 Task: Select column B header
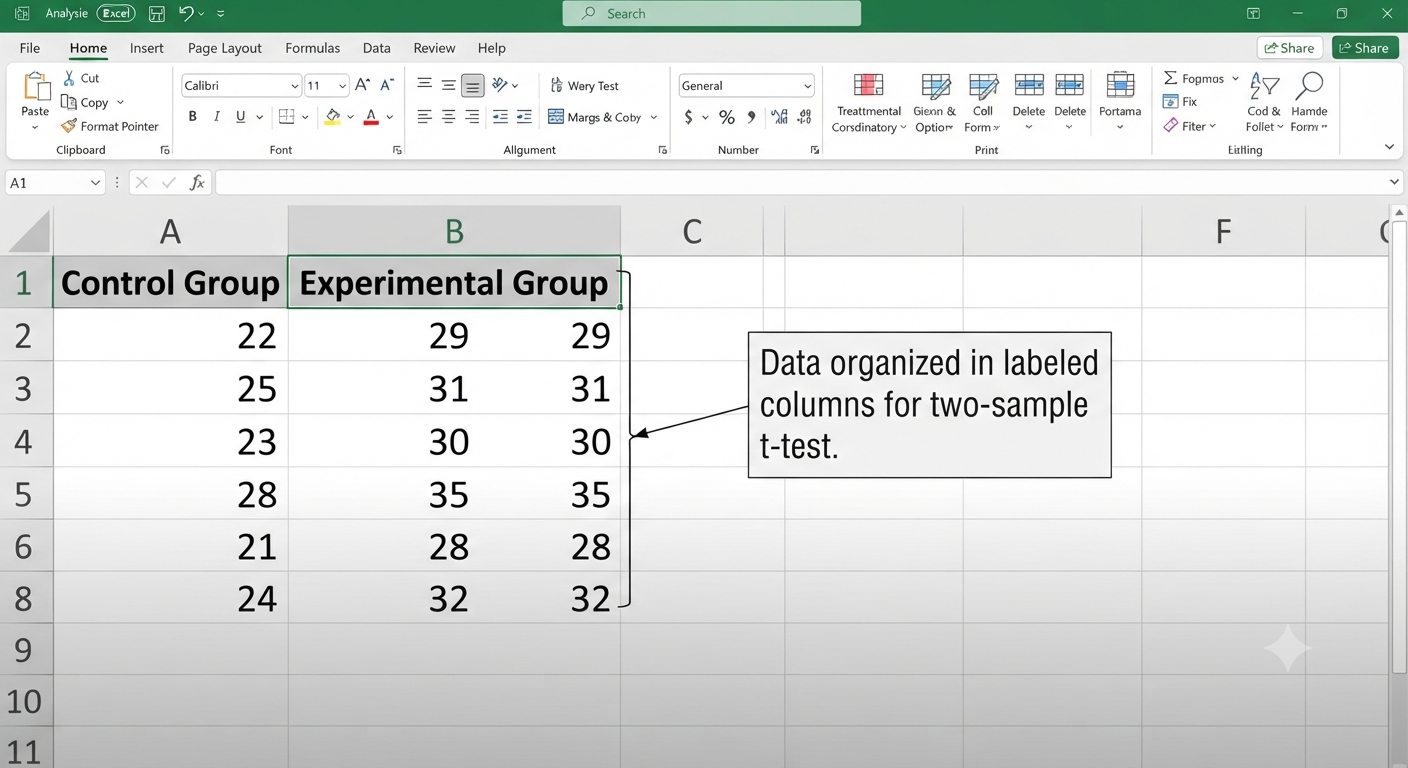(454, 231)
